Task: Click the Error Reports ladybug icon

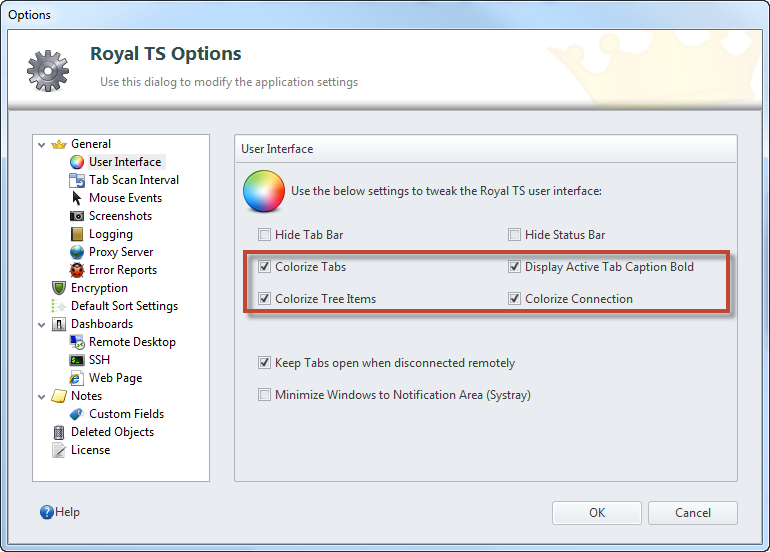Action: point(77,270)
